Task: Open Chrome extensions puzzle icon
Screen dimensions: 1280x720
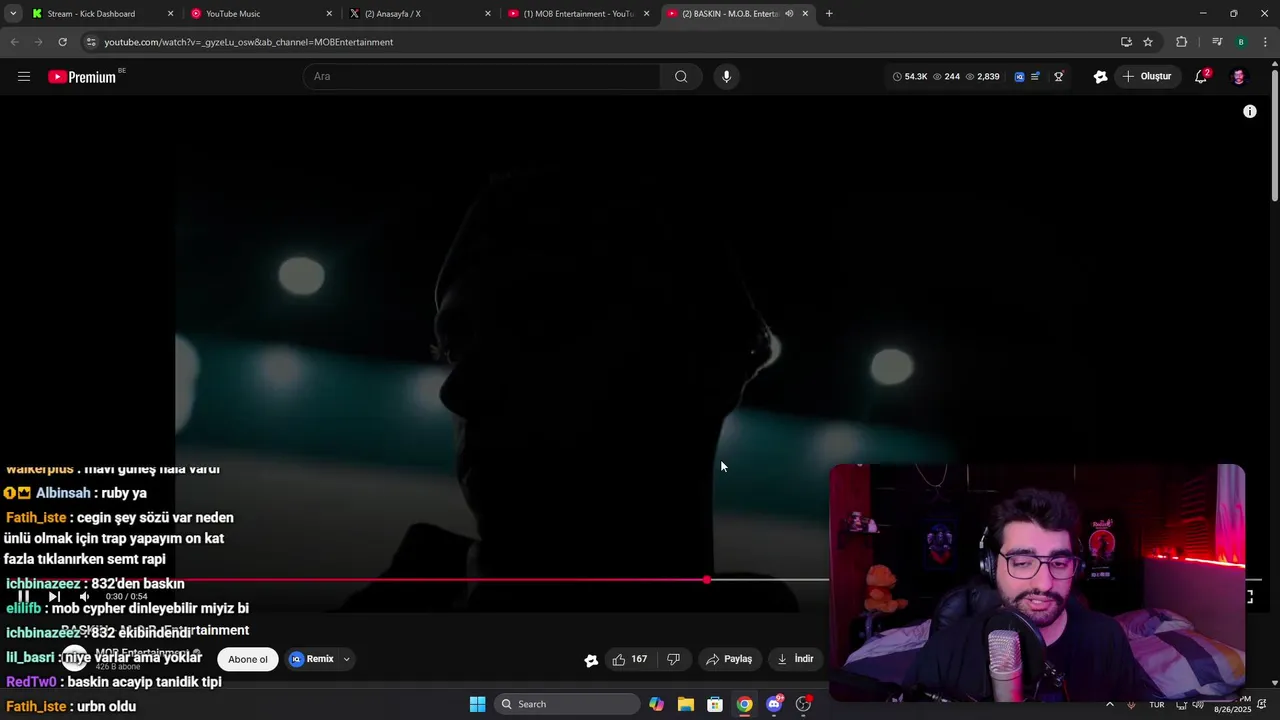Action: pos(1182,42)
